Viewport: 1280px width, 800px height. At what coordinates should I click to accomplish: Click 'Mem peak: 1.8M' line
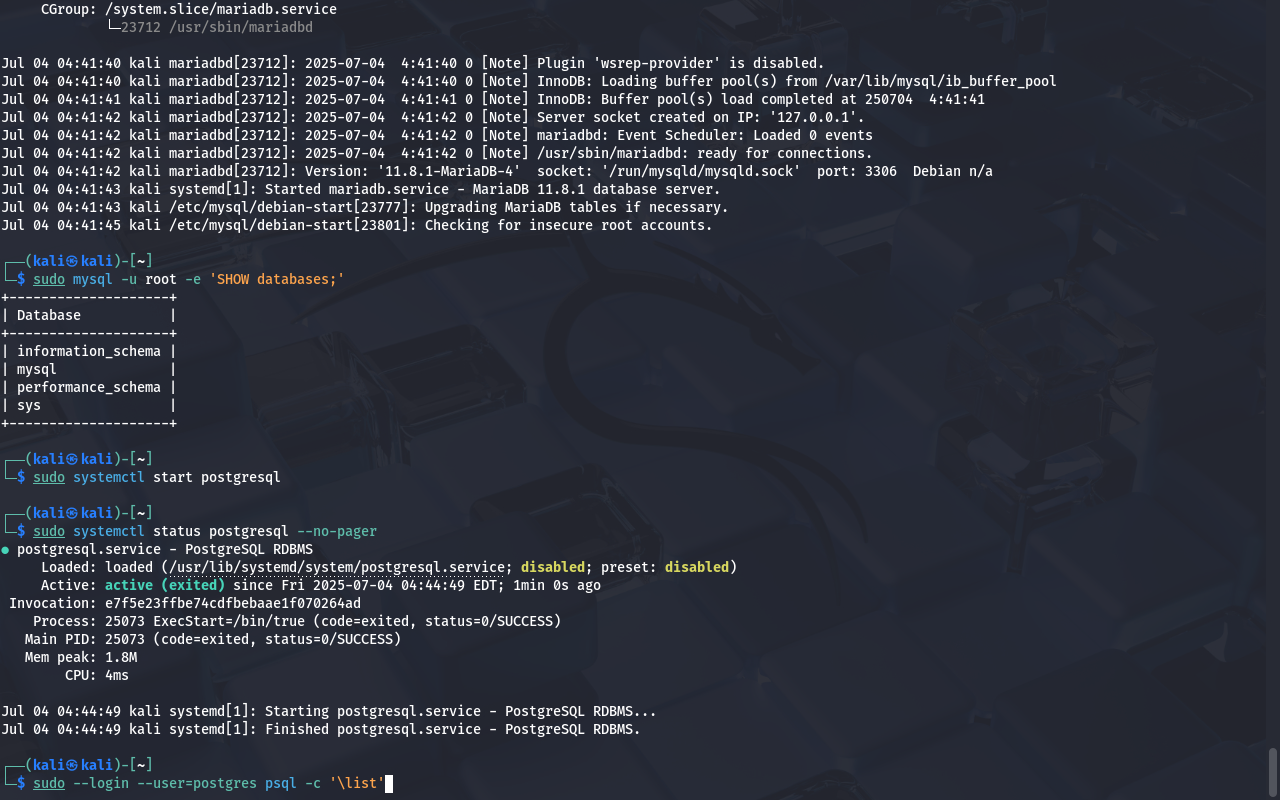pos(81,657)
